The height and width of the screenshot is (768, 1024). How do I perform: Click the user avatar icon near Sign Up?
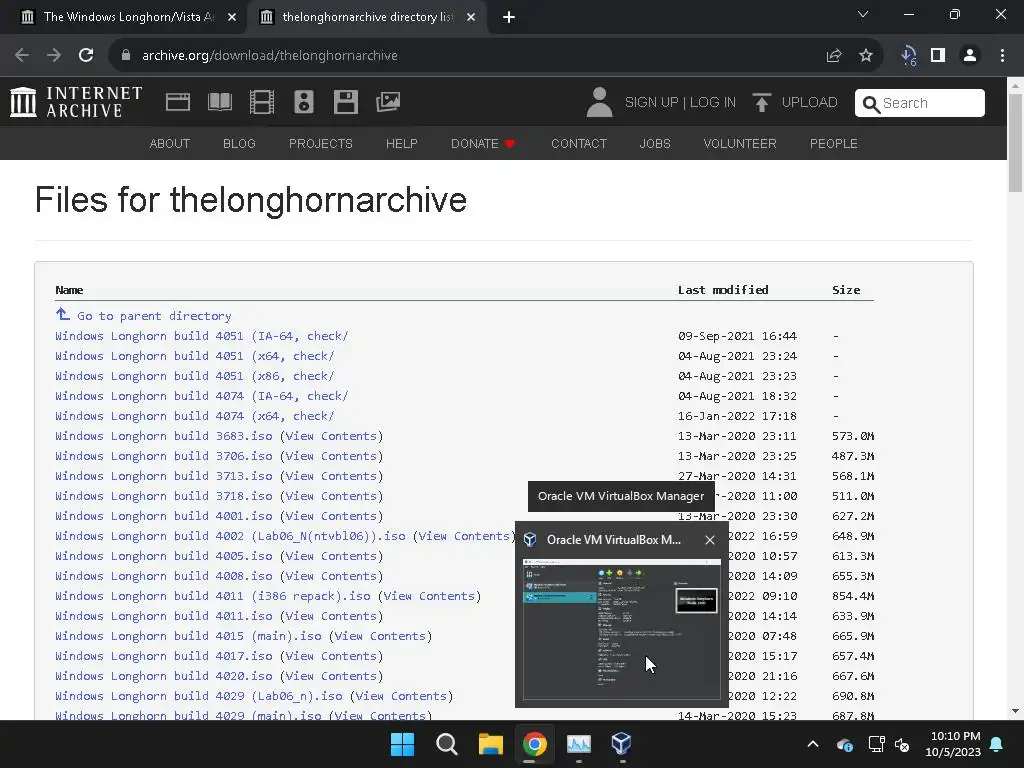click(599, 102)
